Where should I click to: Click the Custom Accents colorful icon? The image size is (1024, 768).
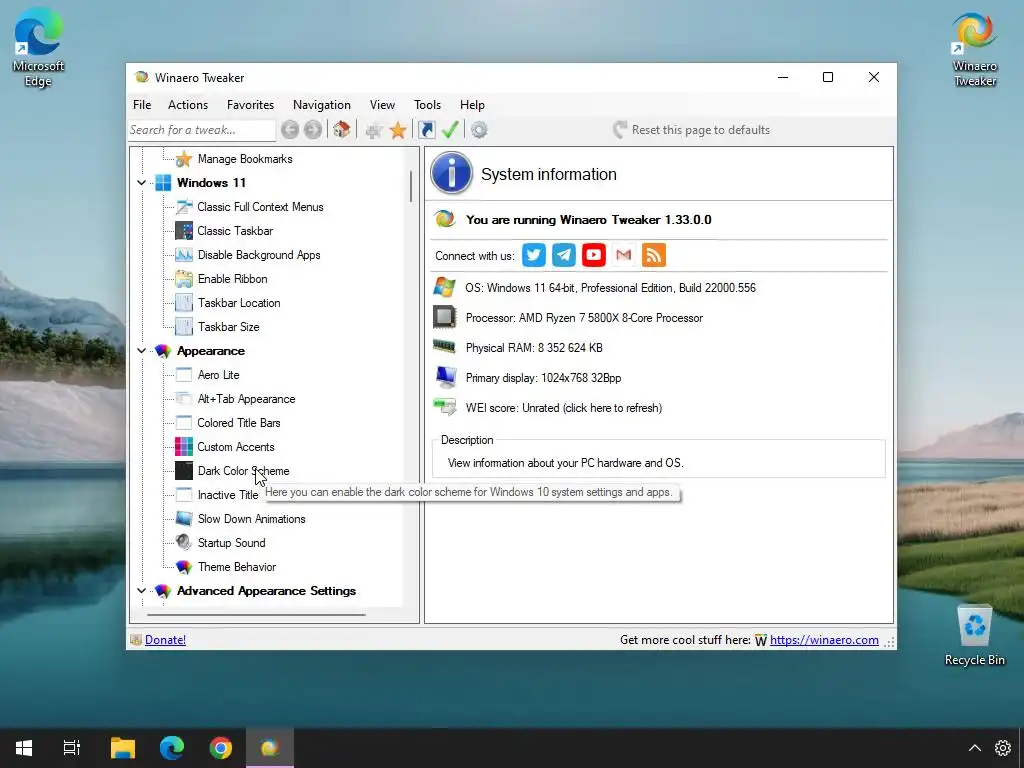(x=184, y=447)
